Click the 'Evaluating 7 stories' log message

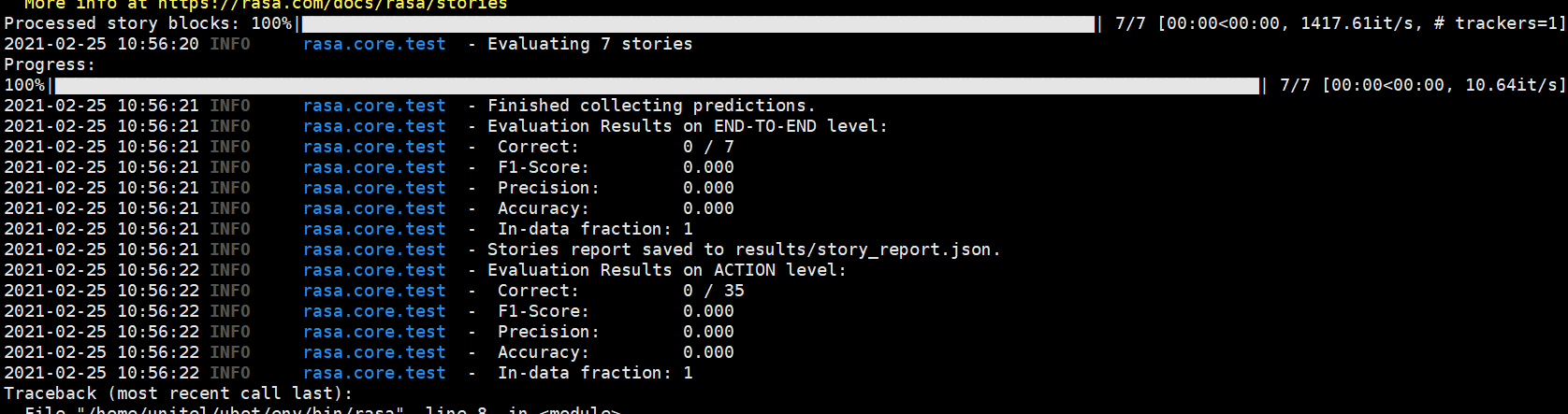click(x=589, y=44)
